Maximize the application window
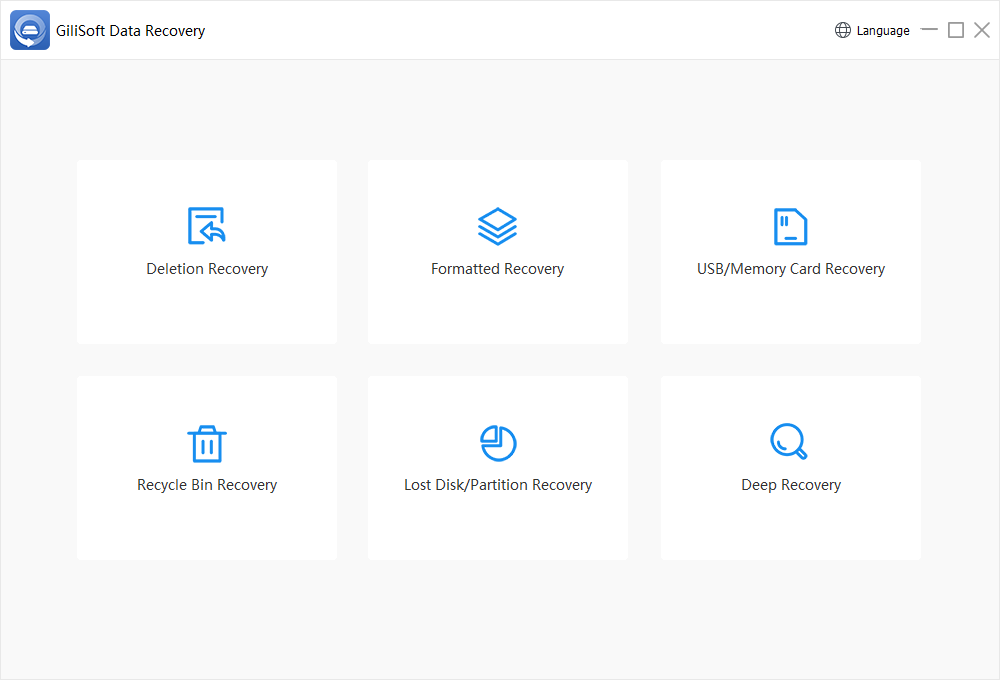Image resolution: width=1000 pixels, height=680 pixels. pyautogui.click(x=954, y=30)
